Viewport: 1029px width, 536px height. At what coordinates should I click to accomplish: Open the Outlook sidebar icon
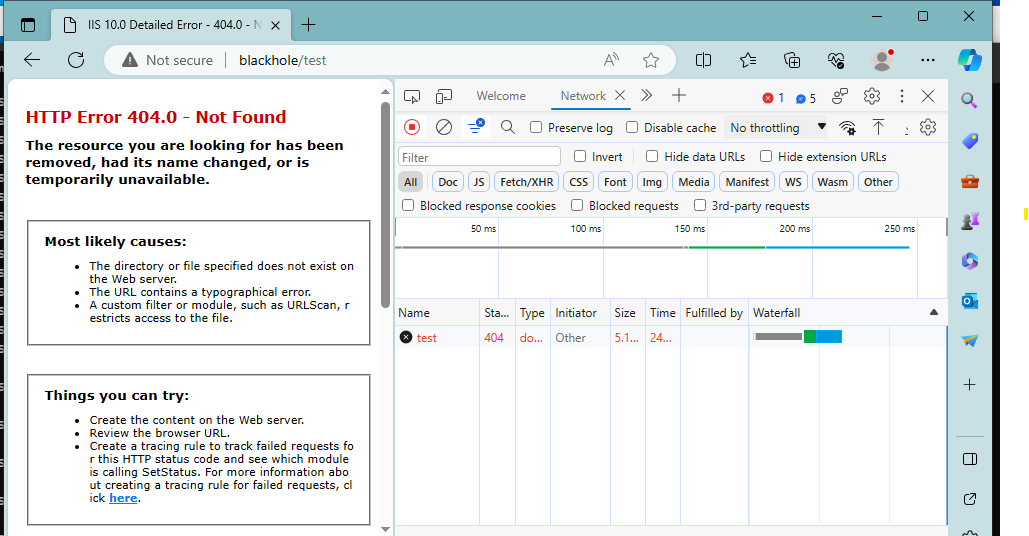coord(969,300)
